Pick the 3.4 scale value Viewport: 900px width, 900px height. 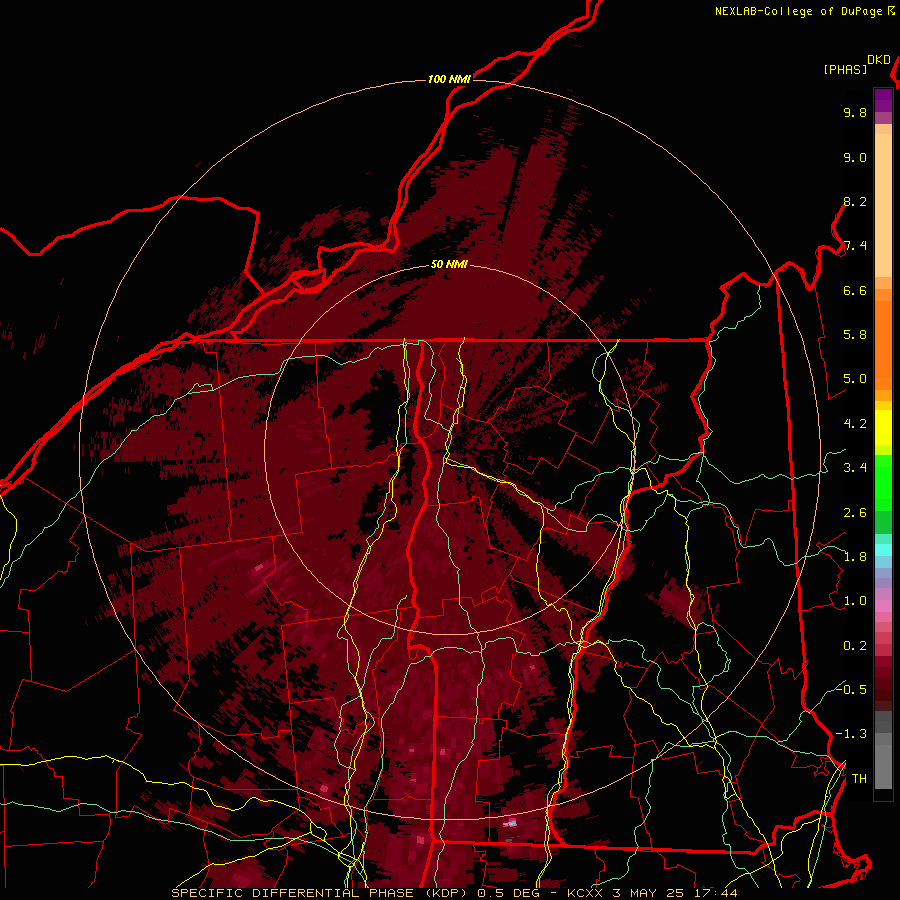point(855,468)
